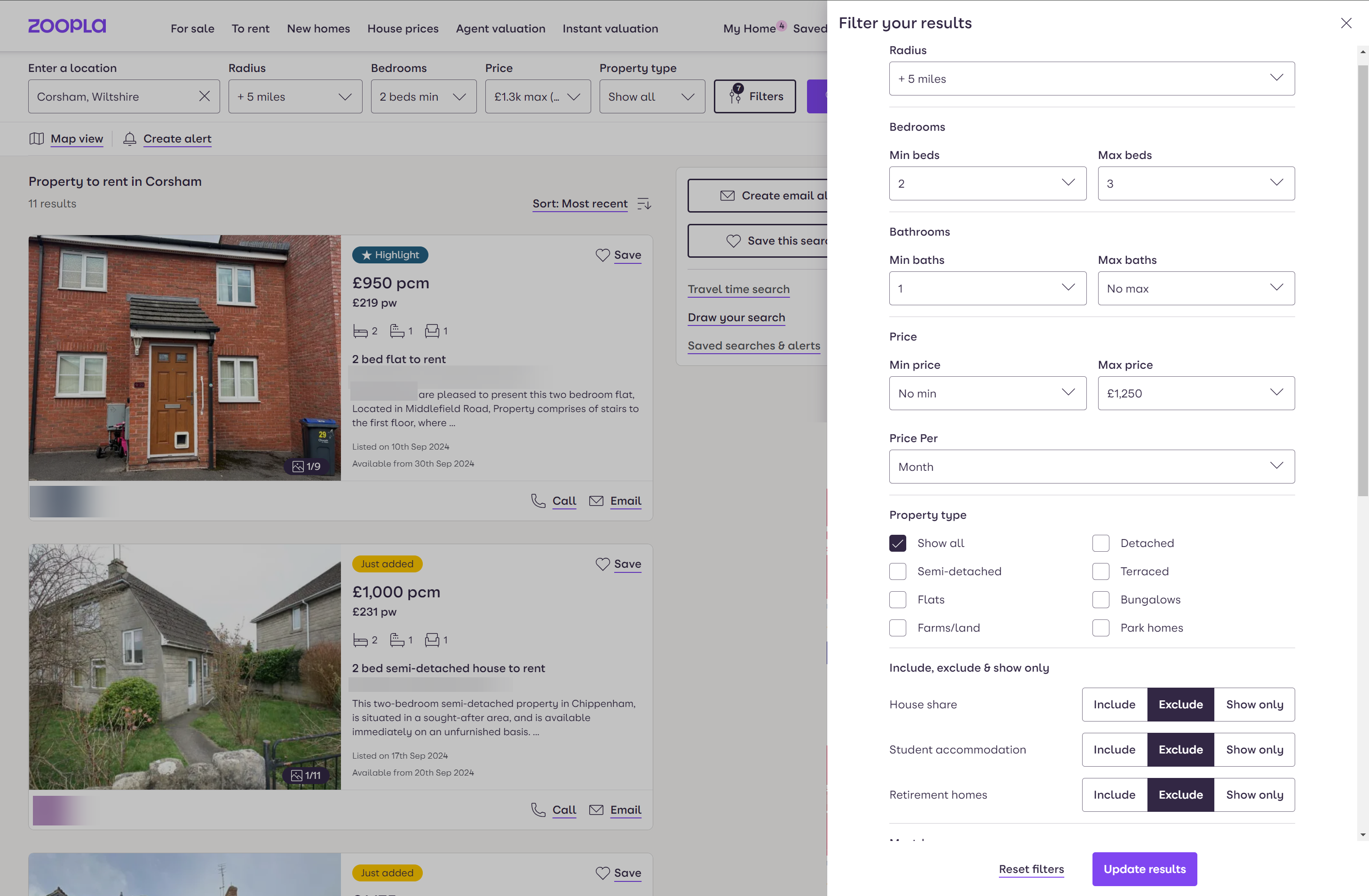The width and height of the screenshot is (1369, 896).
Task: Click heart icon on third listing card
Action: click(602, 872)
